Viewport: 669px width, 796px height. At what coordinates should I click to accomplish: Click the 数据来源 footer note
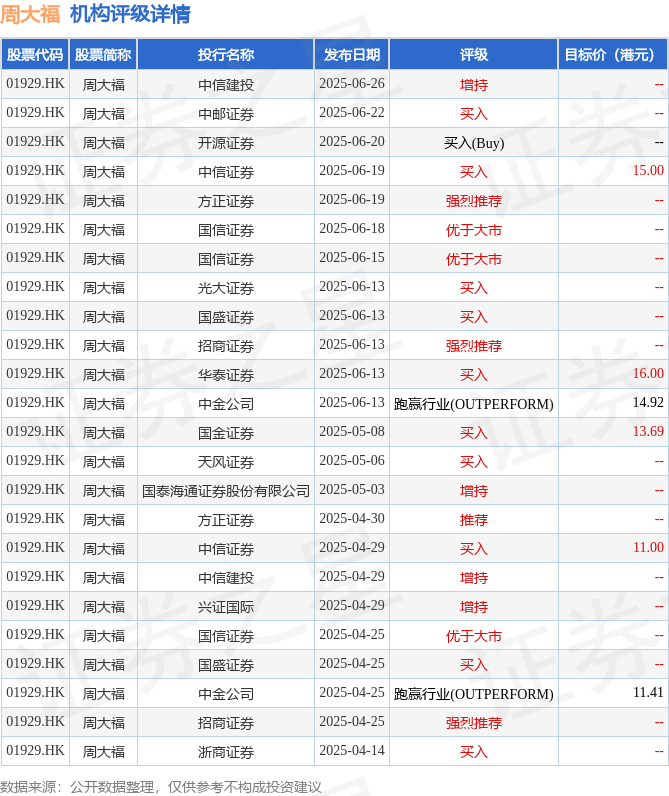(x=160, y=787)
